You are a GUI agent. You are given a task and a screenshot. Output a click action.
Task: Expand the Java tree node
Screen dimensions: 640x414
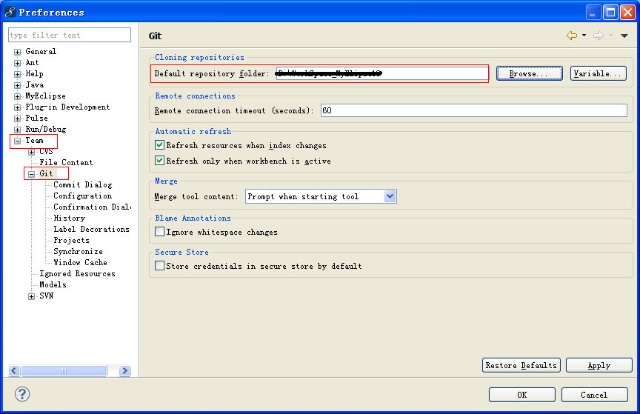[17, 85]
